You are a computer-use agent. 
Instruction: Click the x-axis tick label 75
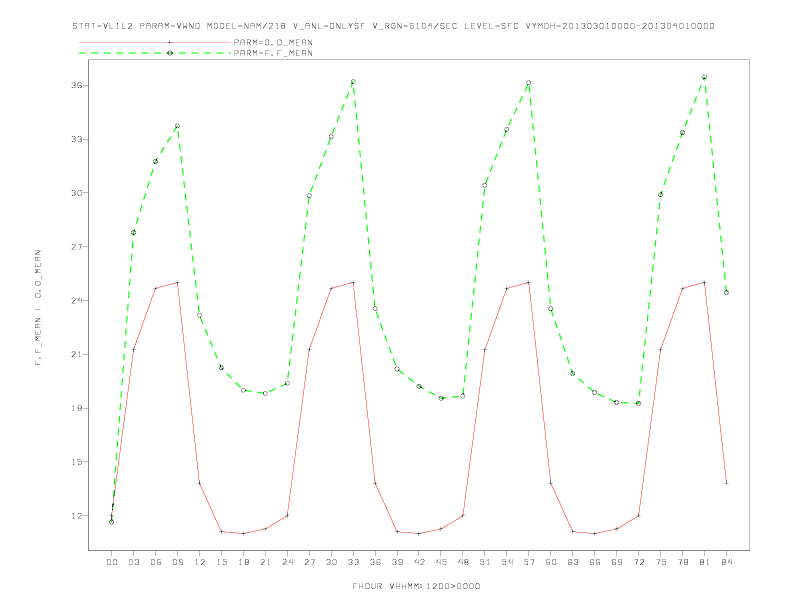660,562
